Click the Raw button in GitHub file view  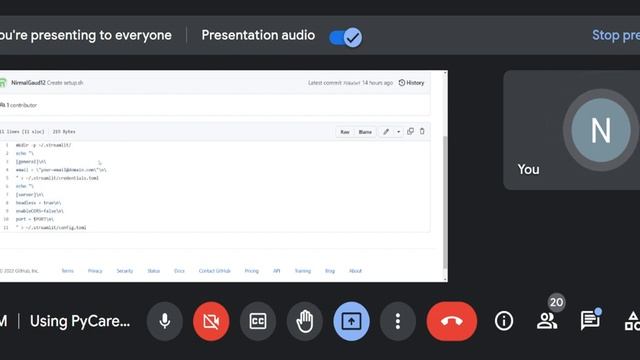coord(345,132)
